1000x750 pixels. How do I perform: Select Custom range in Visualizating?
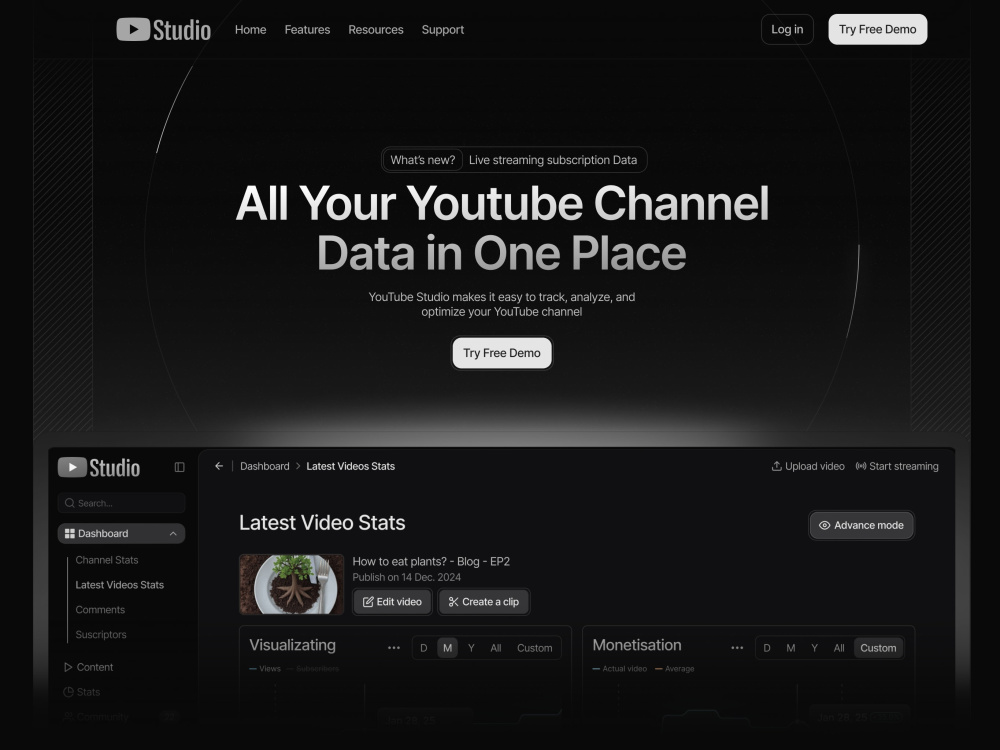534,648
